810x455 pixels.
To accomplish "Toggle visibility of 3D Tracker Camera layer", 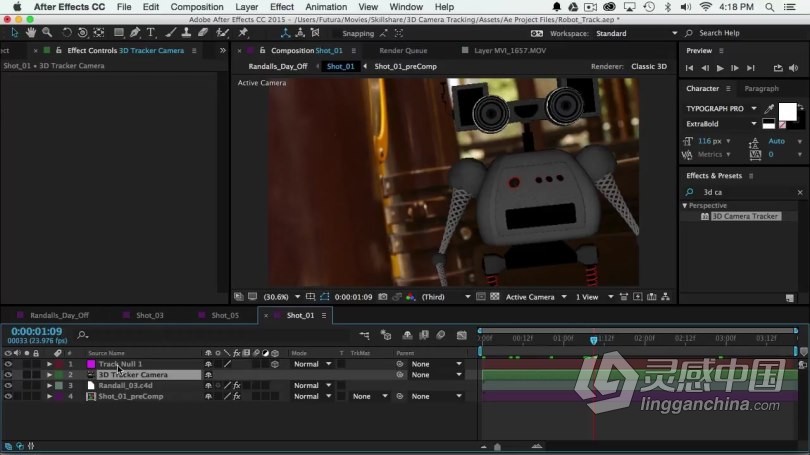I will (x=8, y=375).
